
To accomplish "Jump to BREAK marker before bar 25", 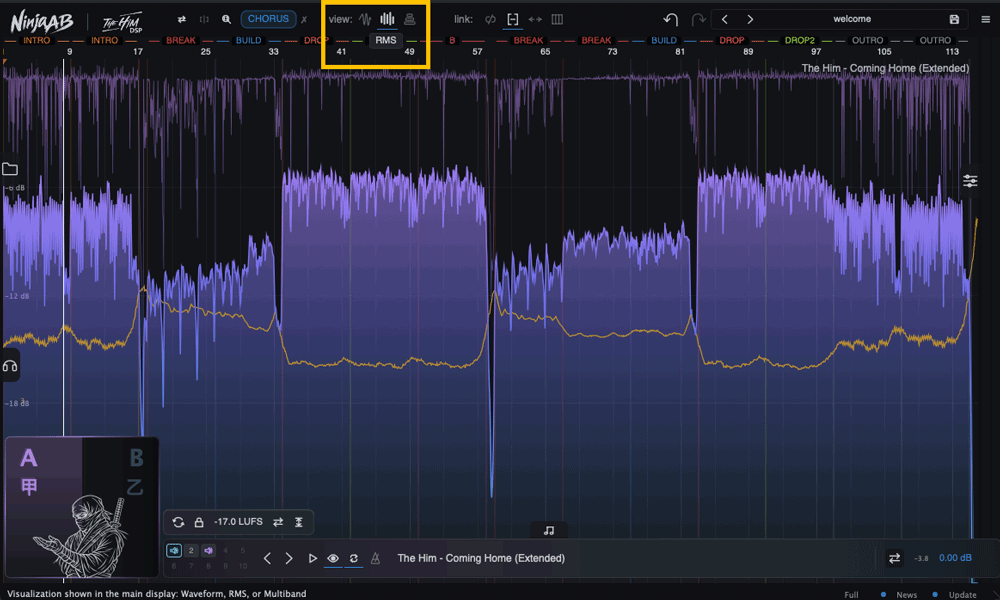I will click(x=180, y=40).
